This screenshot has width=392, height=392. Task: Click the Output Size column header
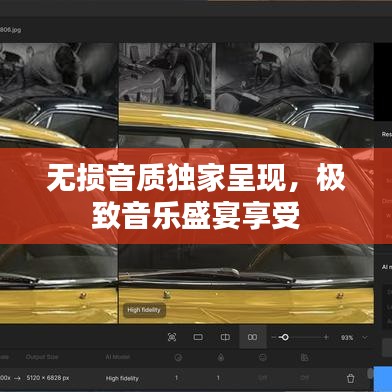point(42,357)
